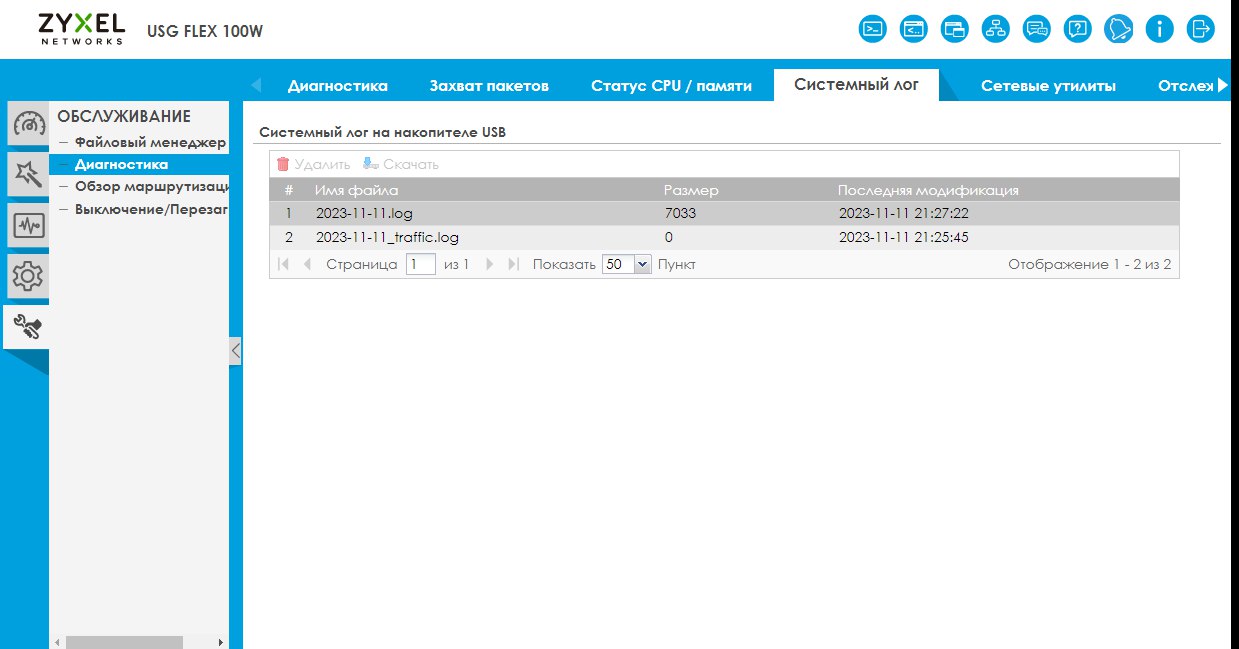Click the Logout door-arrow icon
This screenshot has height=649, width=1239.
tap(1200, 28)
